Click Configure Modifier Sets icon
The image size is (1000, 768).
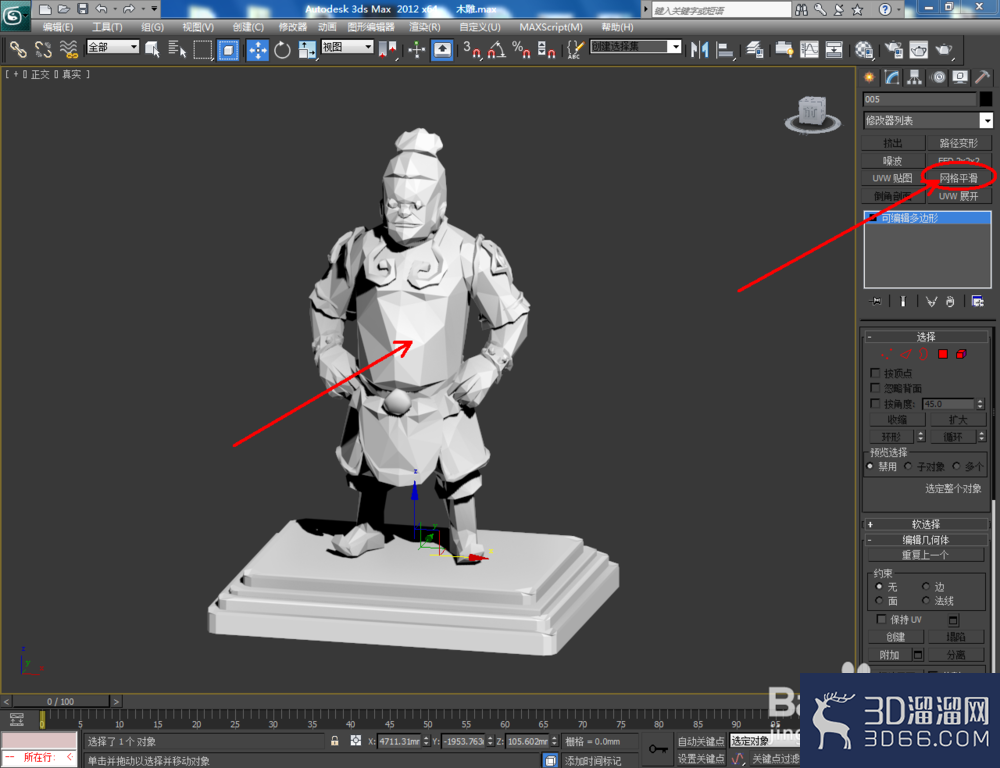977,301
